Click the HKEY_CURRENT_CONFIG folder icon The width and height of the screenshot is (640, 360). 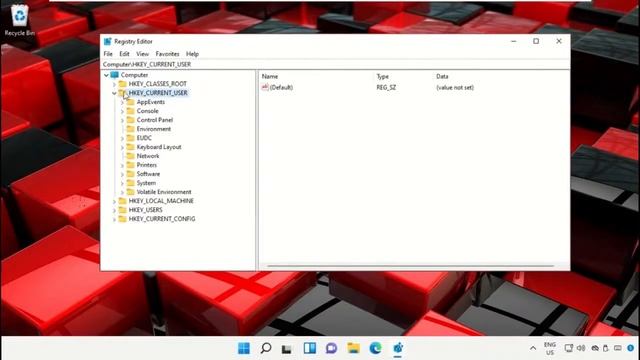coord(122,219)
